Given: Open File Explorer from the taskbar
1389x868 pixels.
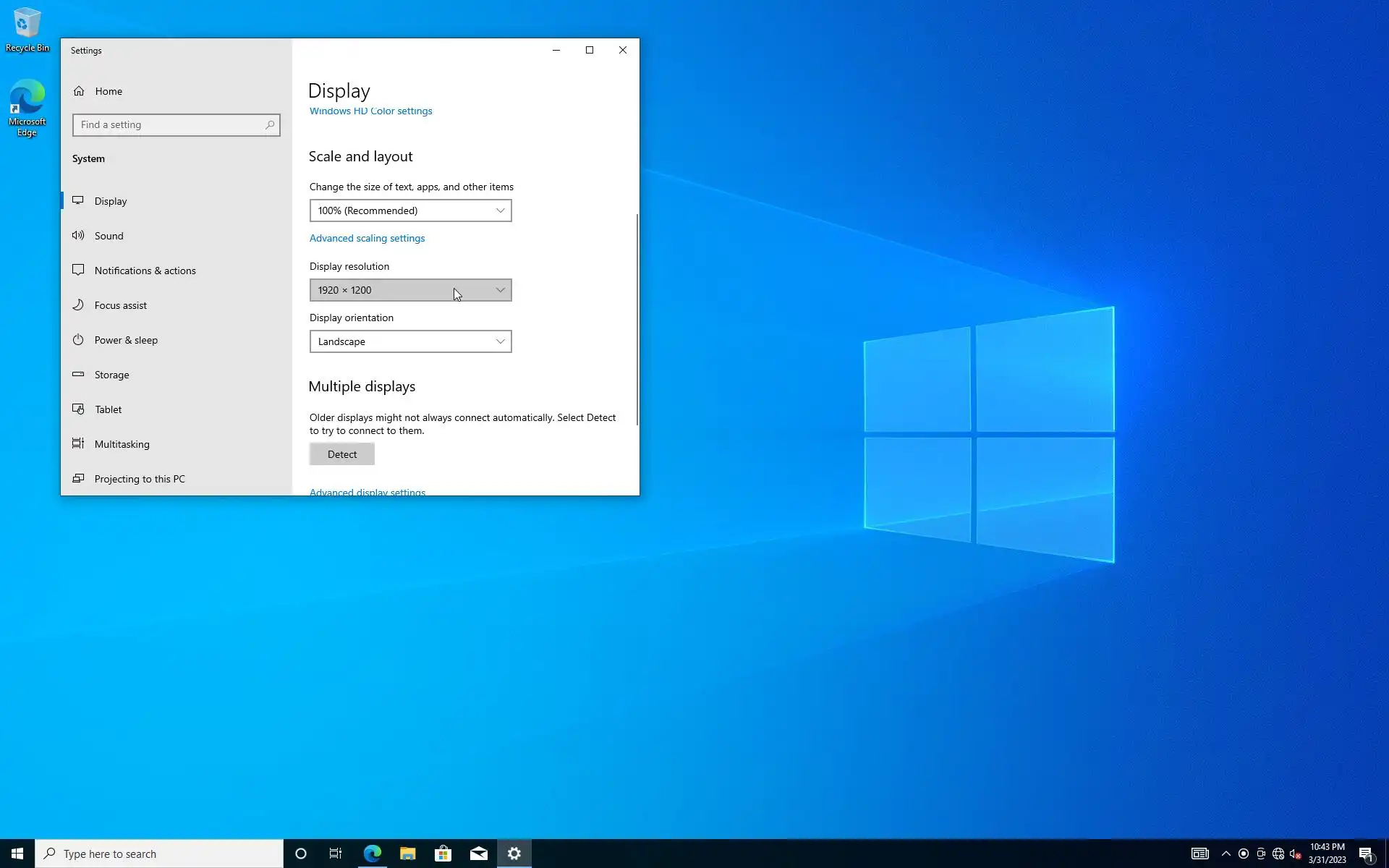Looking at the screenshot, I should (407, 854).
